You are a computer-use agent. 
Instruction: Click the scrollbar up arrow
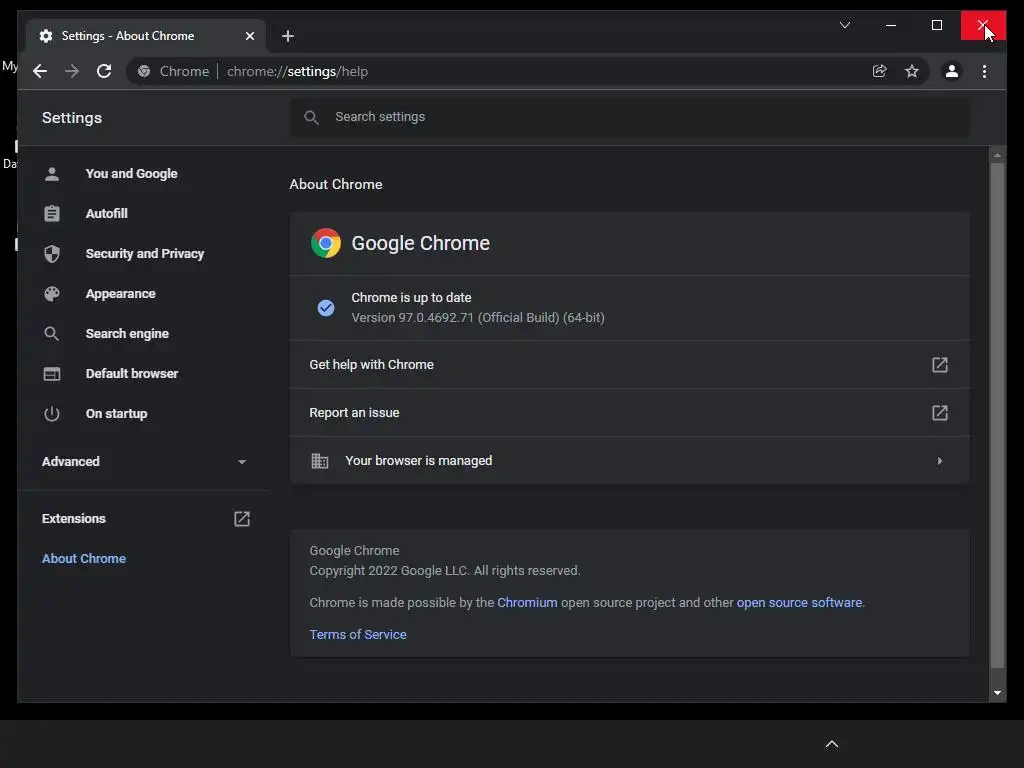[x=997, y=155]
